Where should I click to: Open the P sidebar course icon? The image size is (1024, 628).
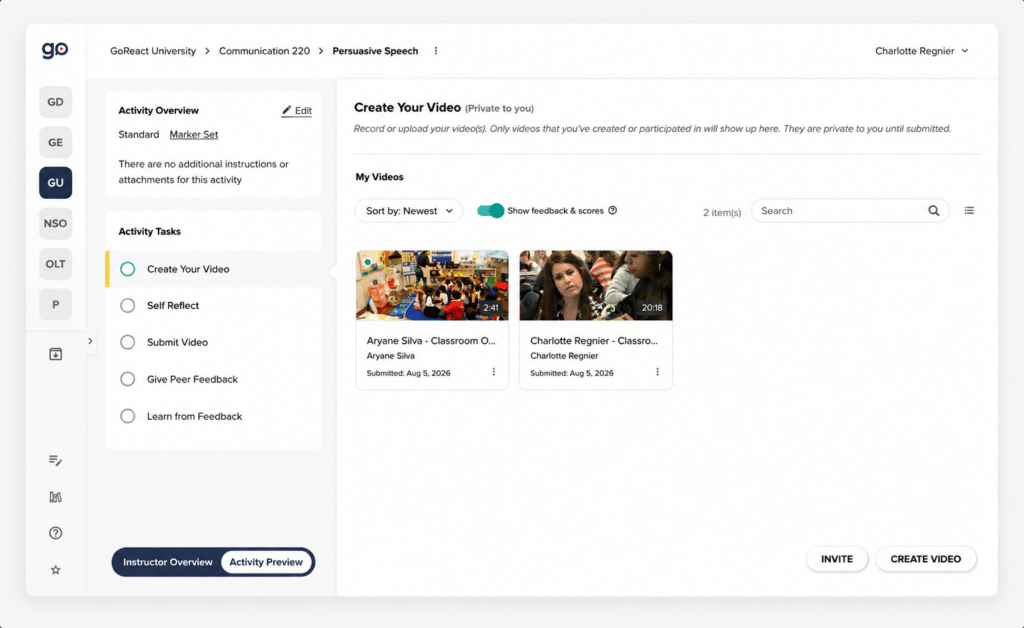point(56,304)
